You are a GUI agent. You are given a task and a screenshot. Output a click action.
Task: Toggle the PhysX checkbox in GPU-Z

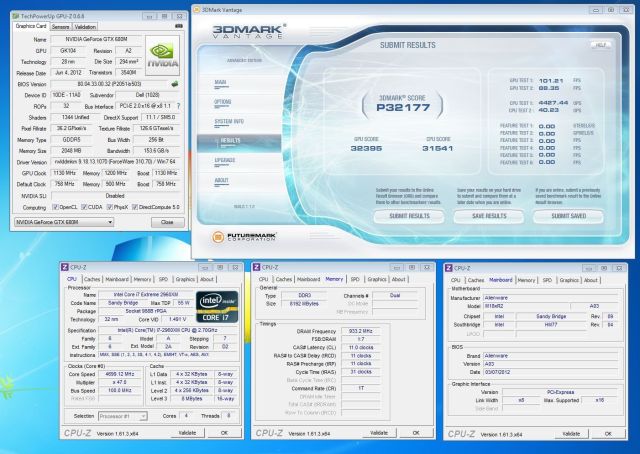110,207
